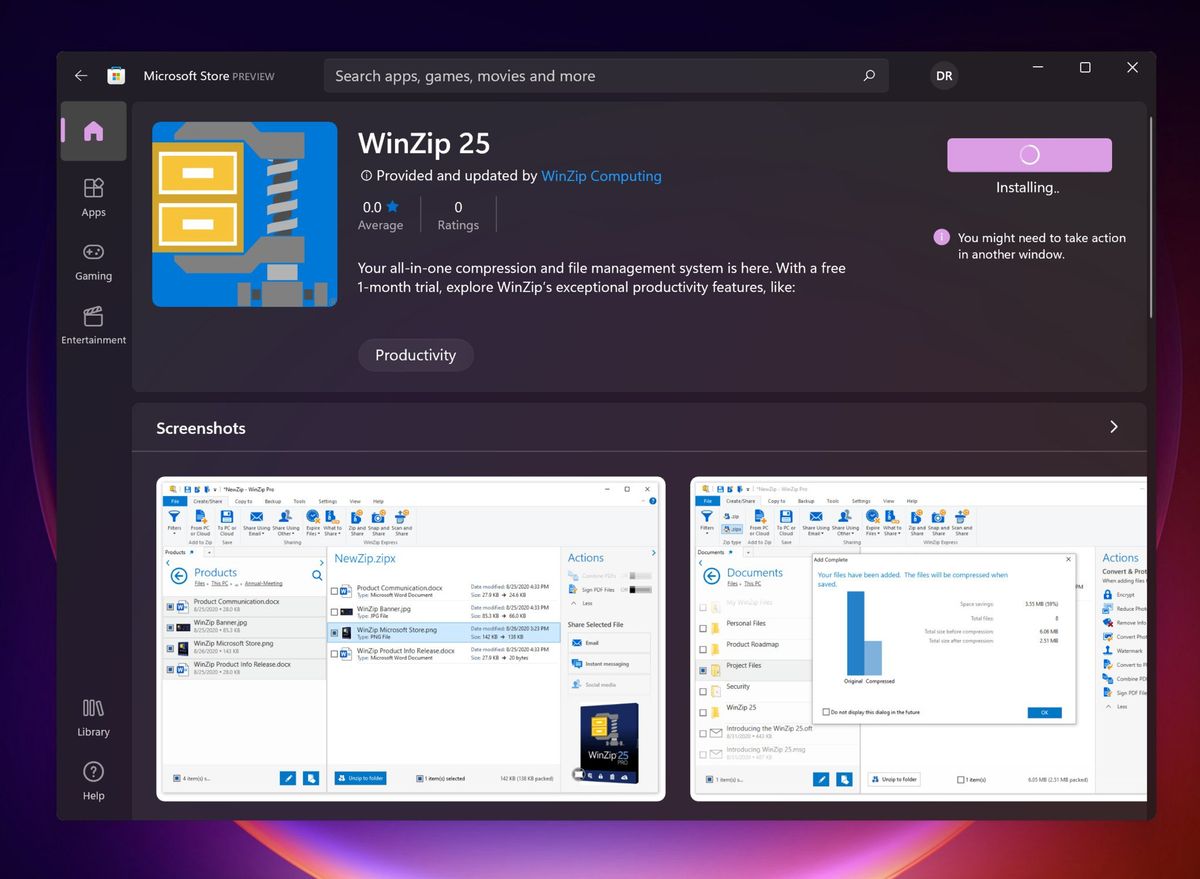This screenshot has width=1200, height=879.
Task: Open the first WinZip screenshot
Action: tap(410, 637)
